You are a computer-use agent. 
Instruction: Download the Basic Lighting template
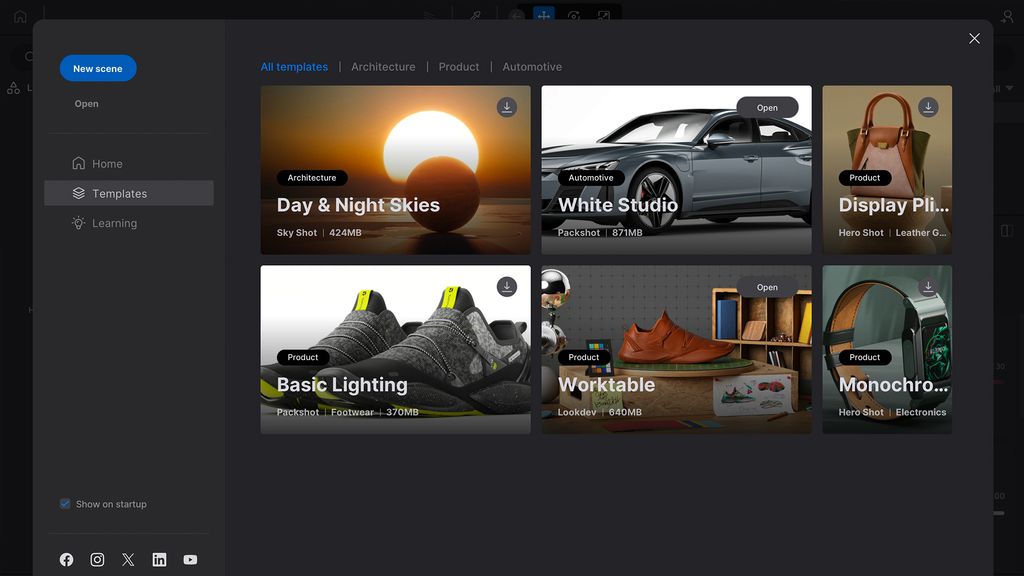pos(507,287)
